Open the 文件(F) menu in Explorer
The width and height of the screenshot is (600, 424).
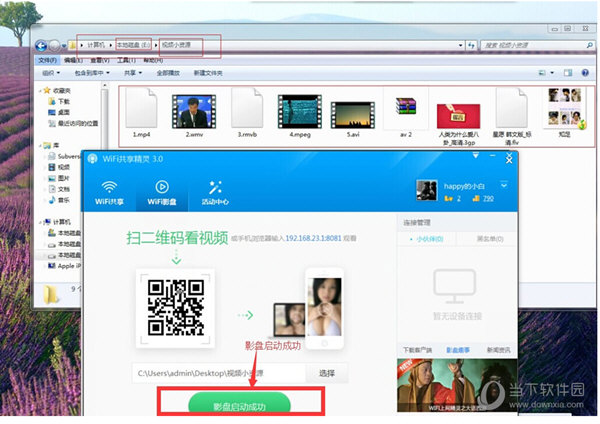(47, 60)
